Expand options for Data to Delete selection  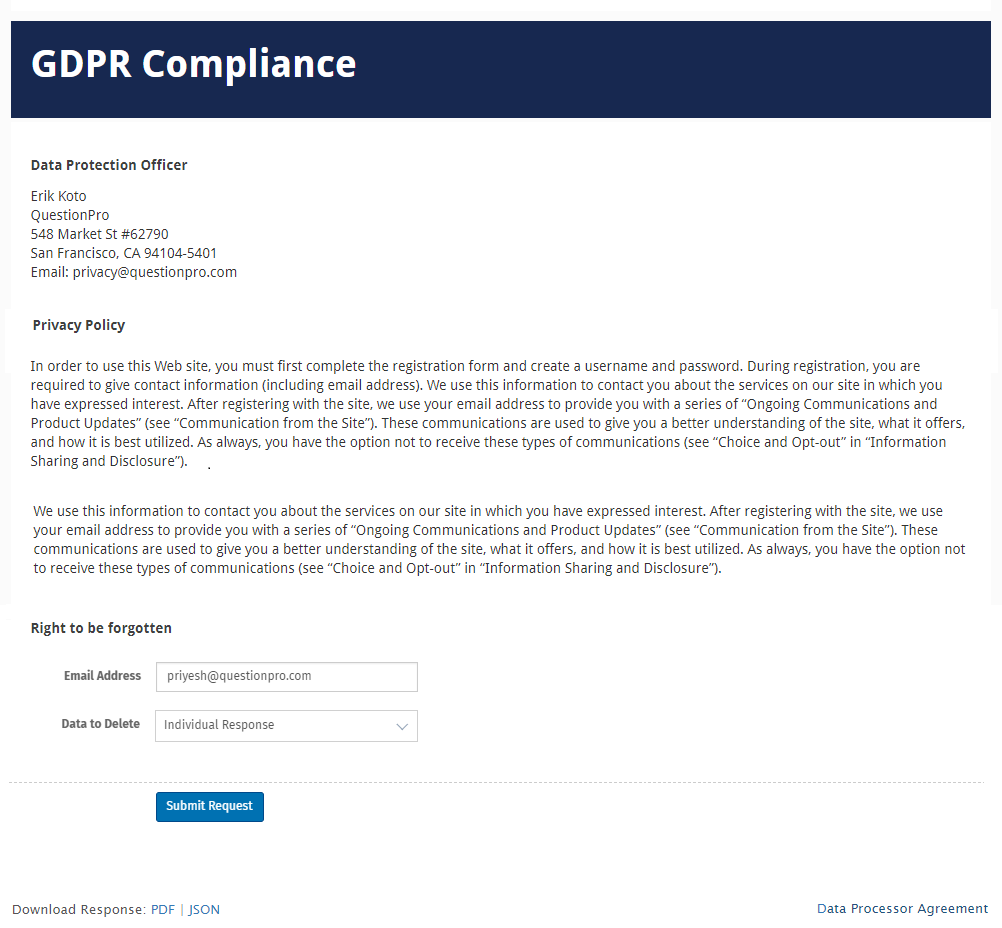(x=286, y=725)
